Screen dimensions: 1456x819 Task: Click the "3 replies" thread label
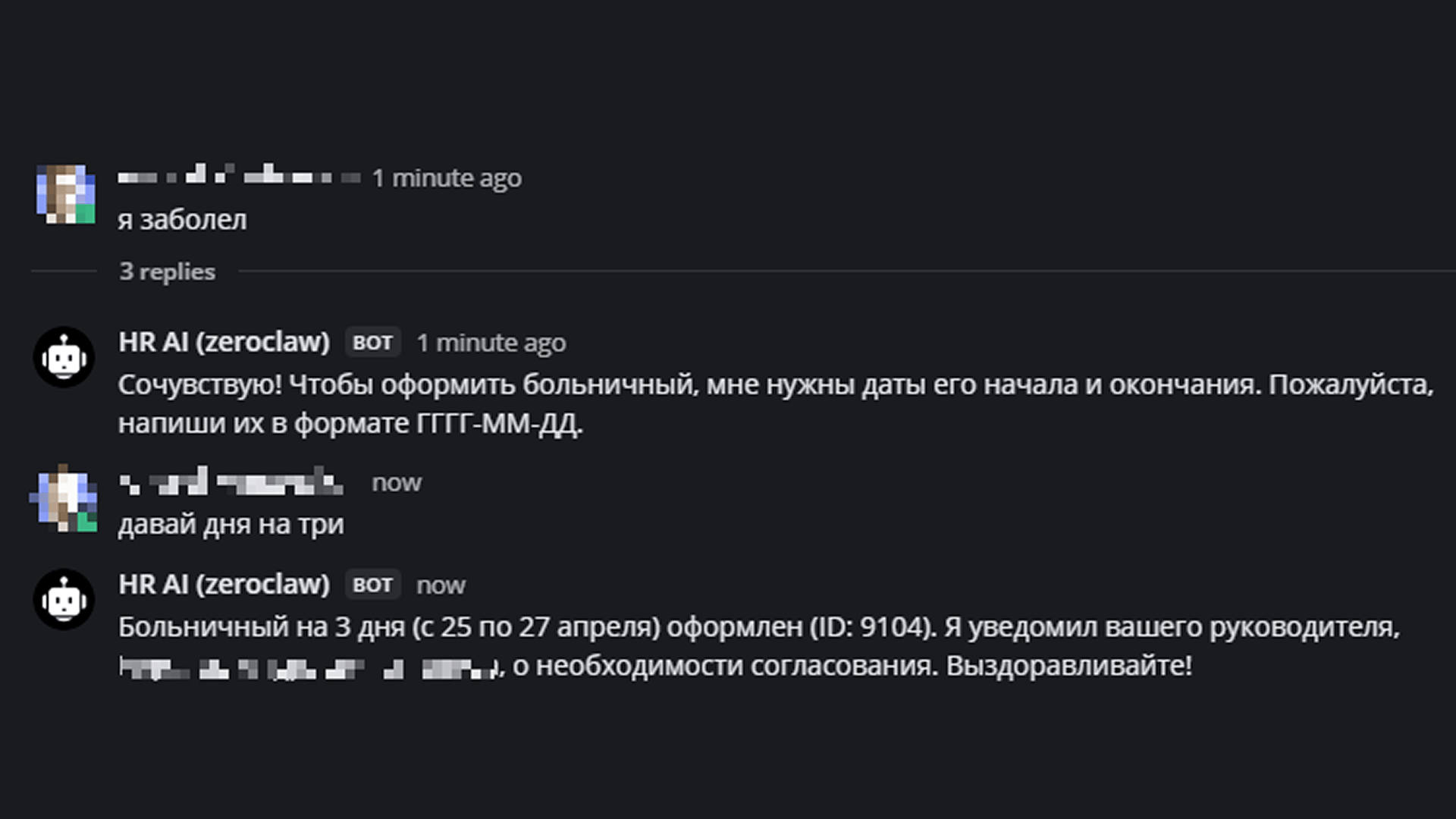[167, 271]
